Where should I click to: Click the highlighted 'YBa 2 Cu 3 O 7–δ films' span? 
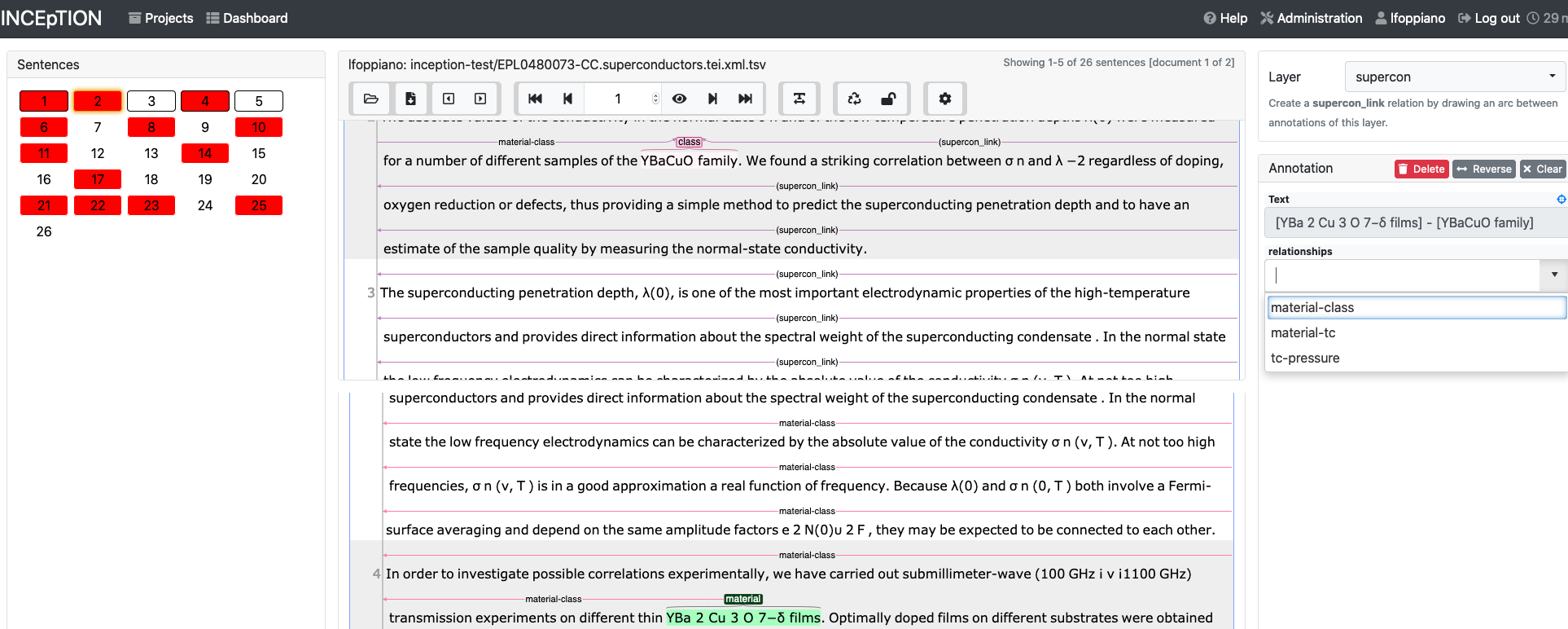coord(743,618)
